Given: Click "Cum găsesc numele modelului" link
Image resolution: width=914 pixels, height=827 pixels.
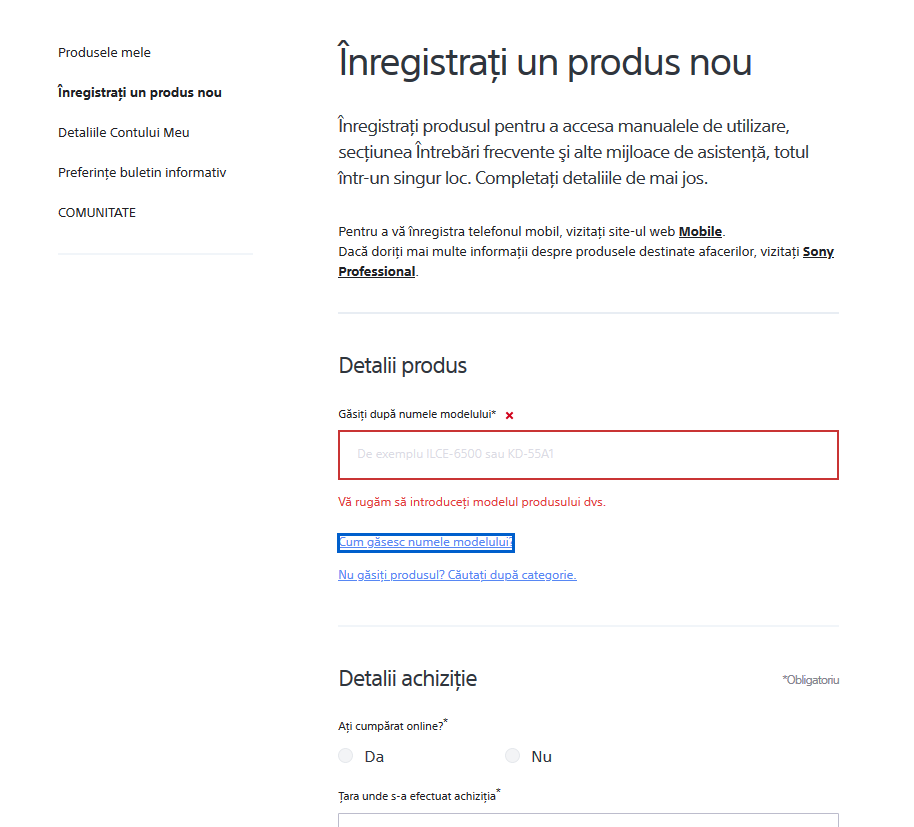Looking at the screenshot, I should tap(426, 542).
